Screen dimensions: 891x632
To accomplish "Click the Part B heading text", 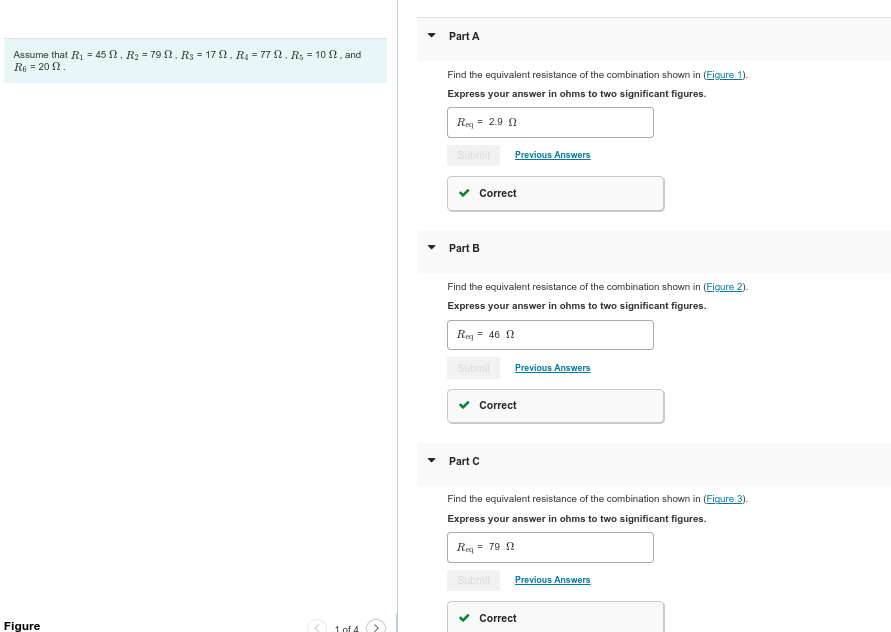I will [x=464, y=248].
